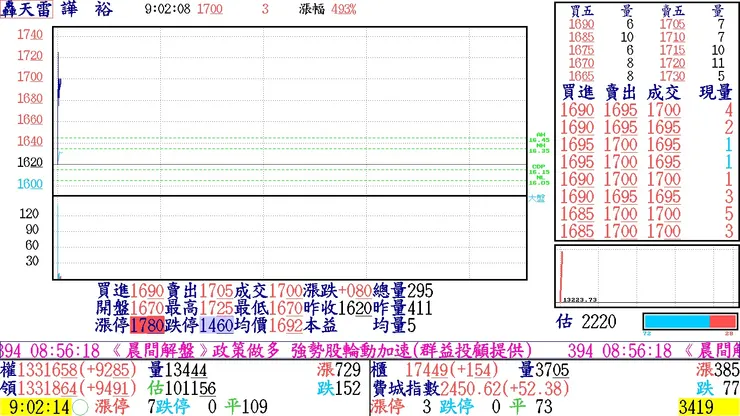This screenshot has height=416, width=740.
Task: Click the red portion of the buy/sell ratio bar
Action: point(723,322)
